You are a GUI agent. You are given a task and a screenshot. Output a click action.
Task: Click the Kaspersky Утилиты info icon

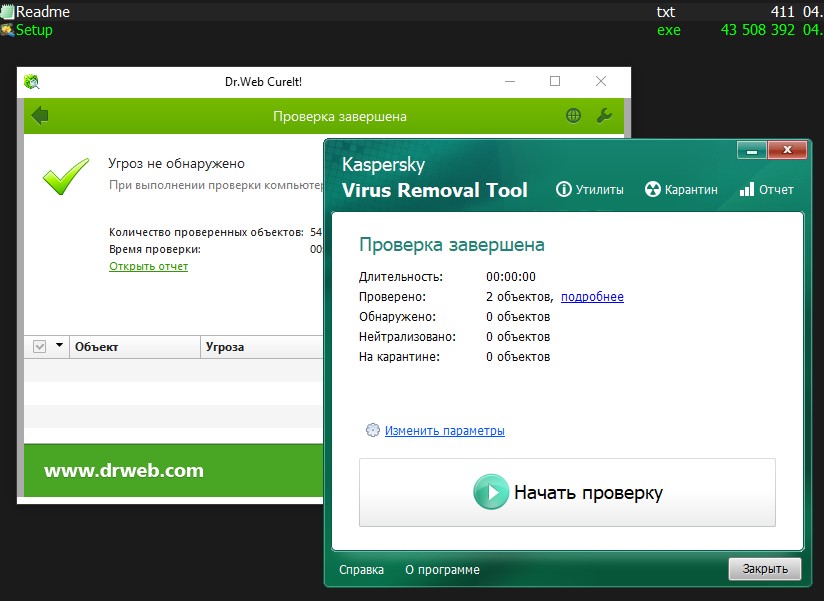coord(563,189)
